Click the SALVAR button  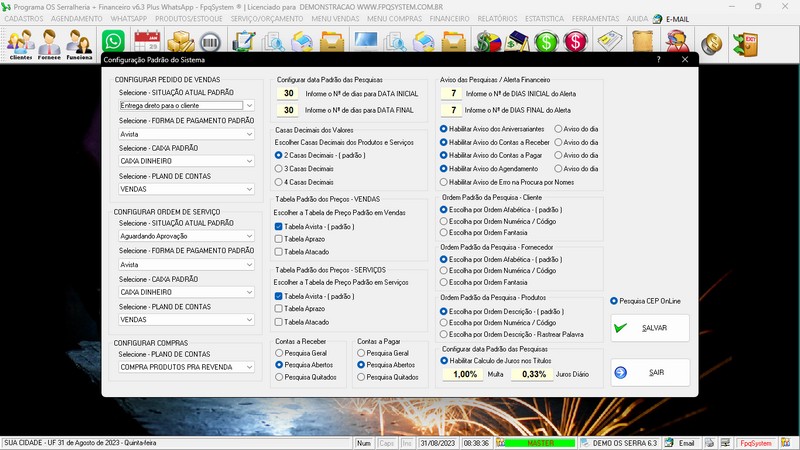(650, 327)
